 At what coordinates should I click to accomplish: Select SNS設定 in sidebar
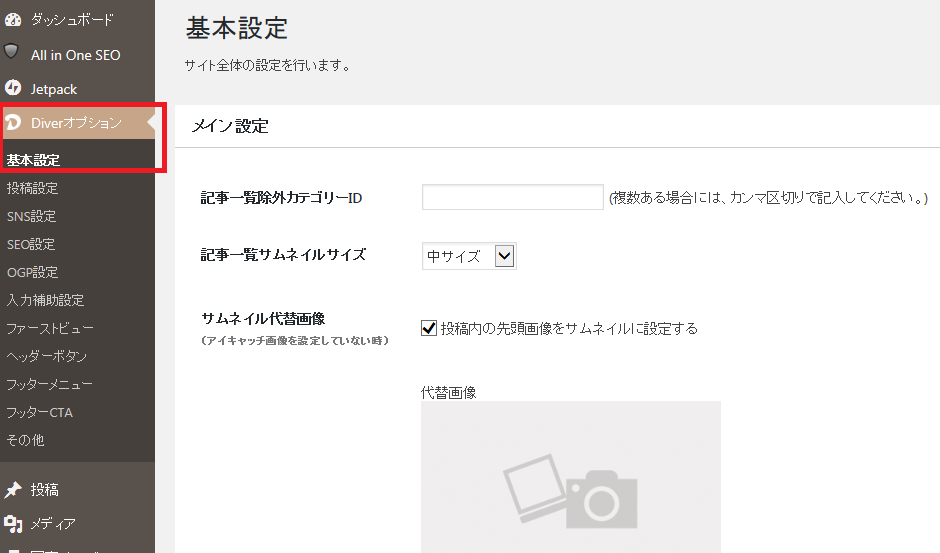31,216
